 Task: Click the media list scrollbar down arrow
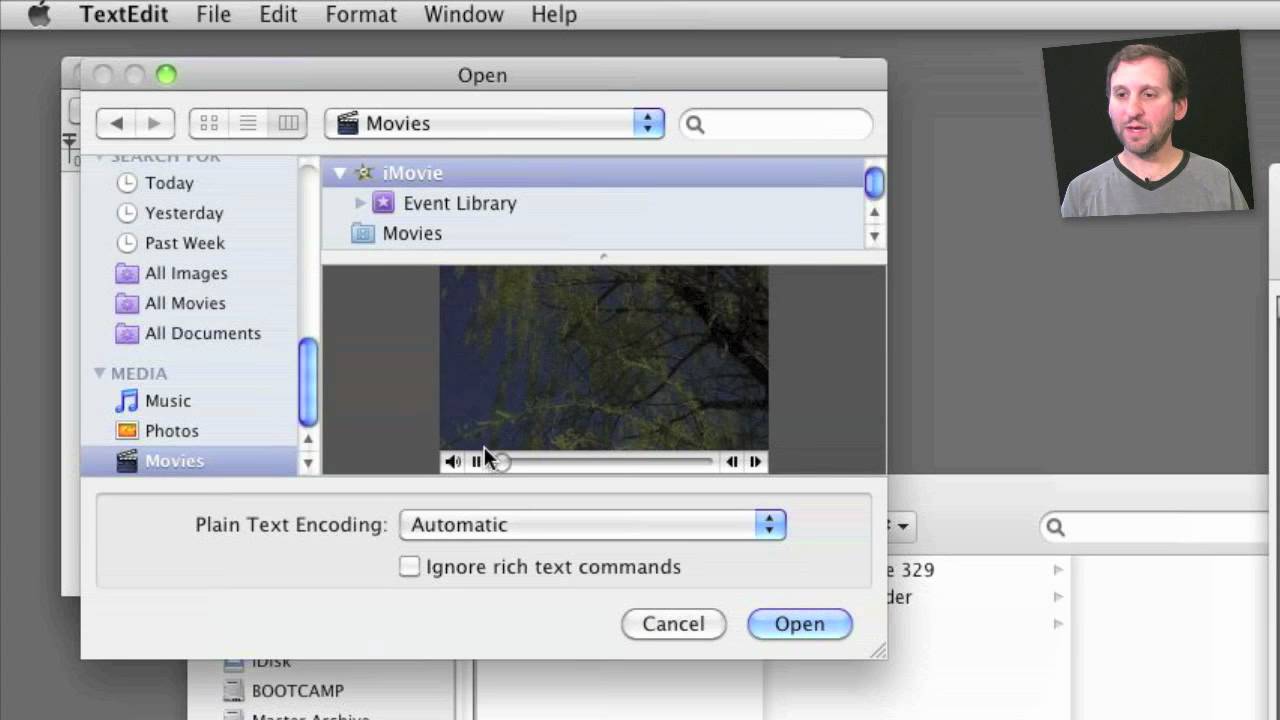874,236
